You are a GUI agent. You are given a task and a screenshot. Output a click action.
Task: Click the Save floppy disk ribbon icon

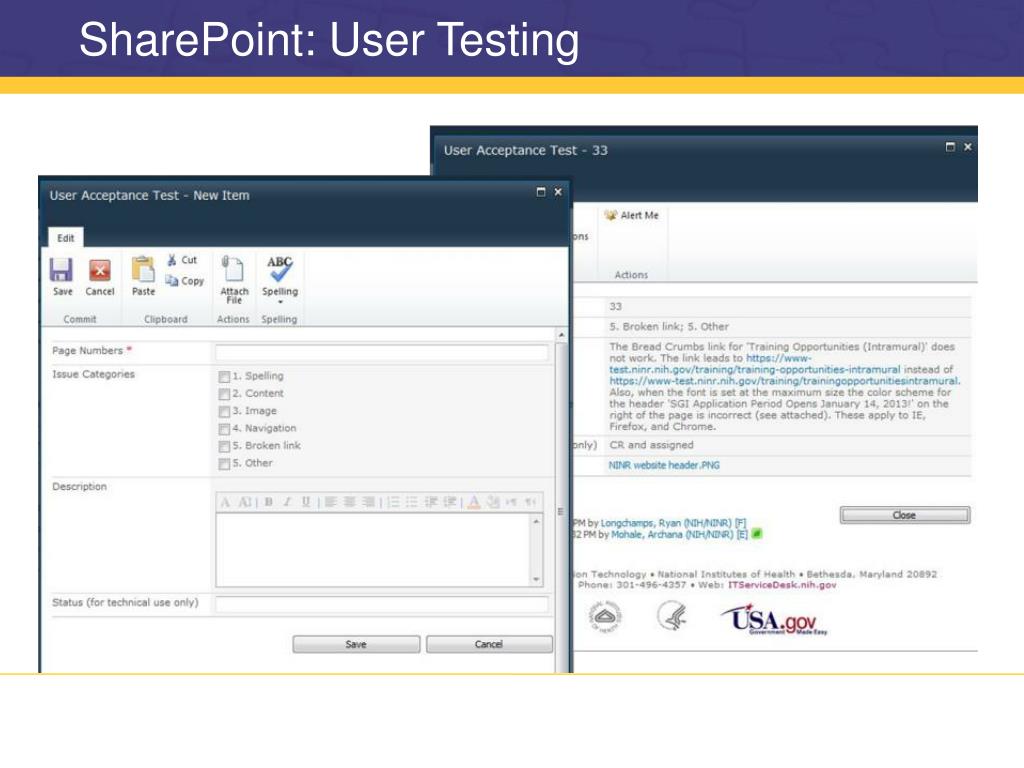coord(62,270)
